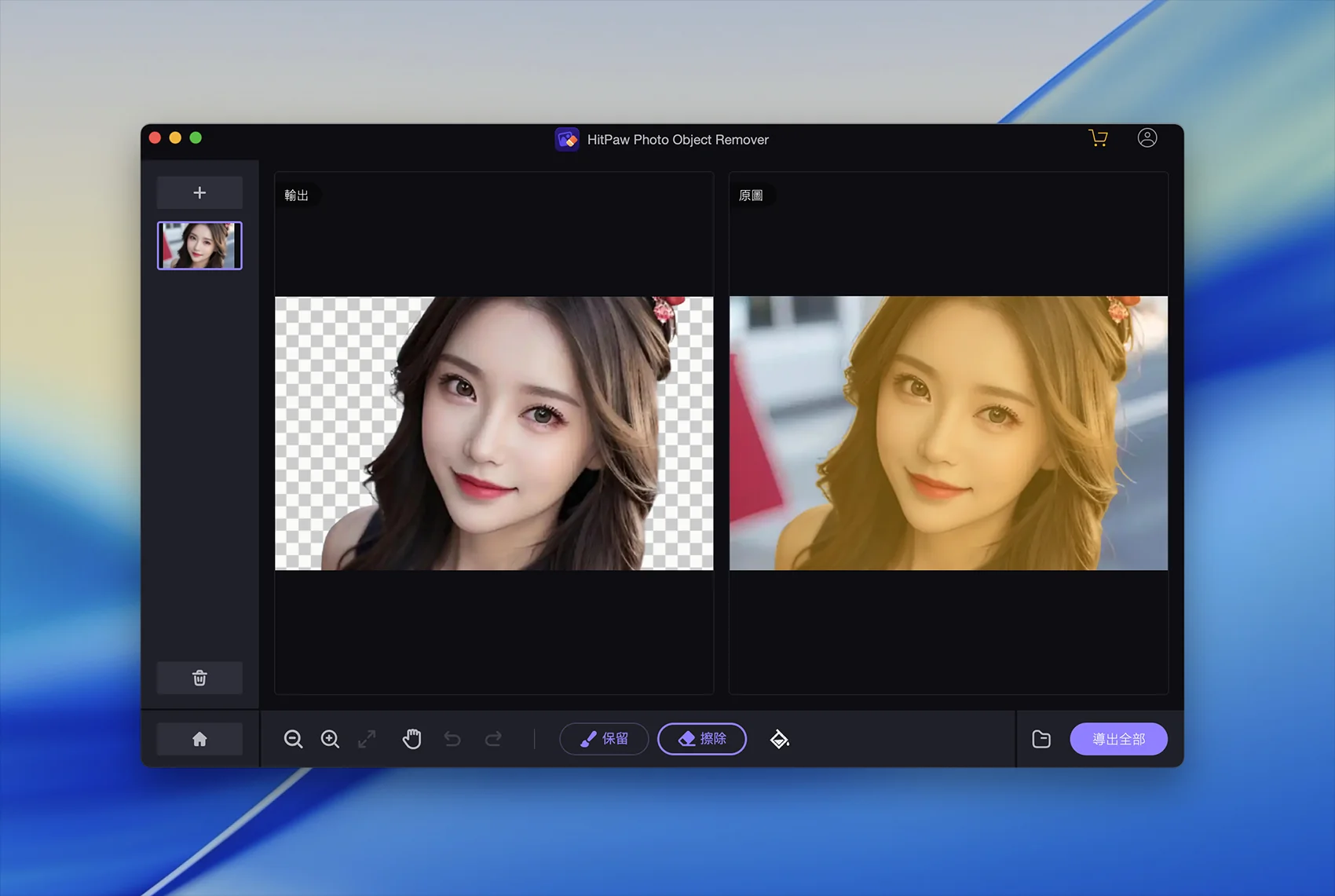Open the user account profile icon
This screenshot has width=1335, height=896.
[x=1147, y=138]
